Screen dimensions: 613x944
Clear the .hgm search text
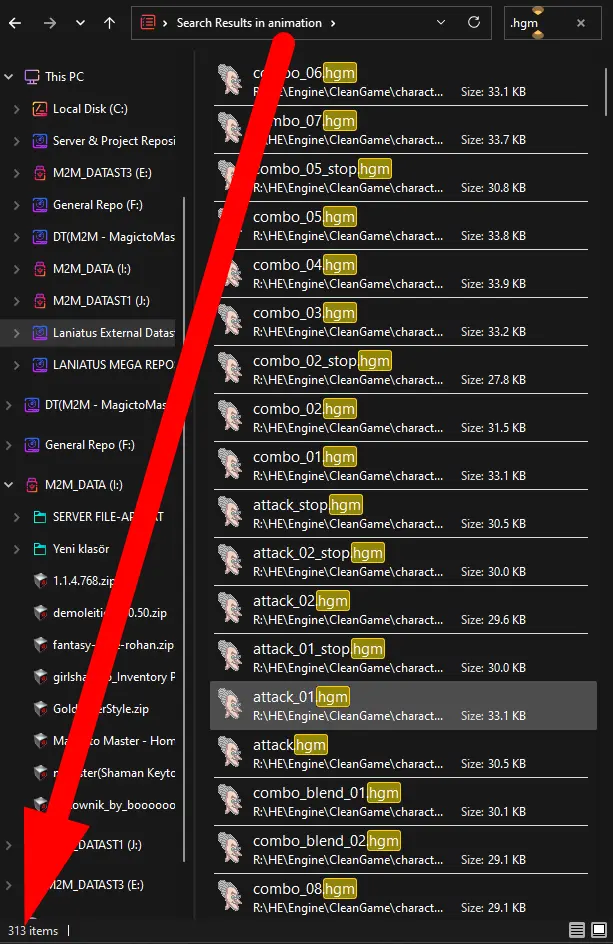580,23
